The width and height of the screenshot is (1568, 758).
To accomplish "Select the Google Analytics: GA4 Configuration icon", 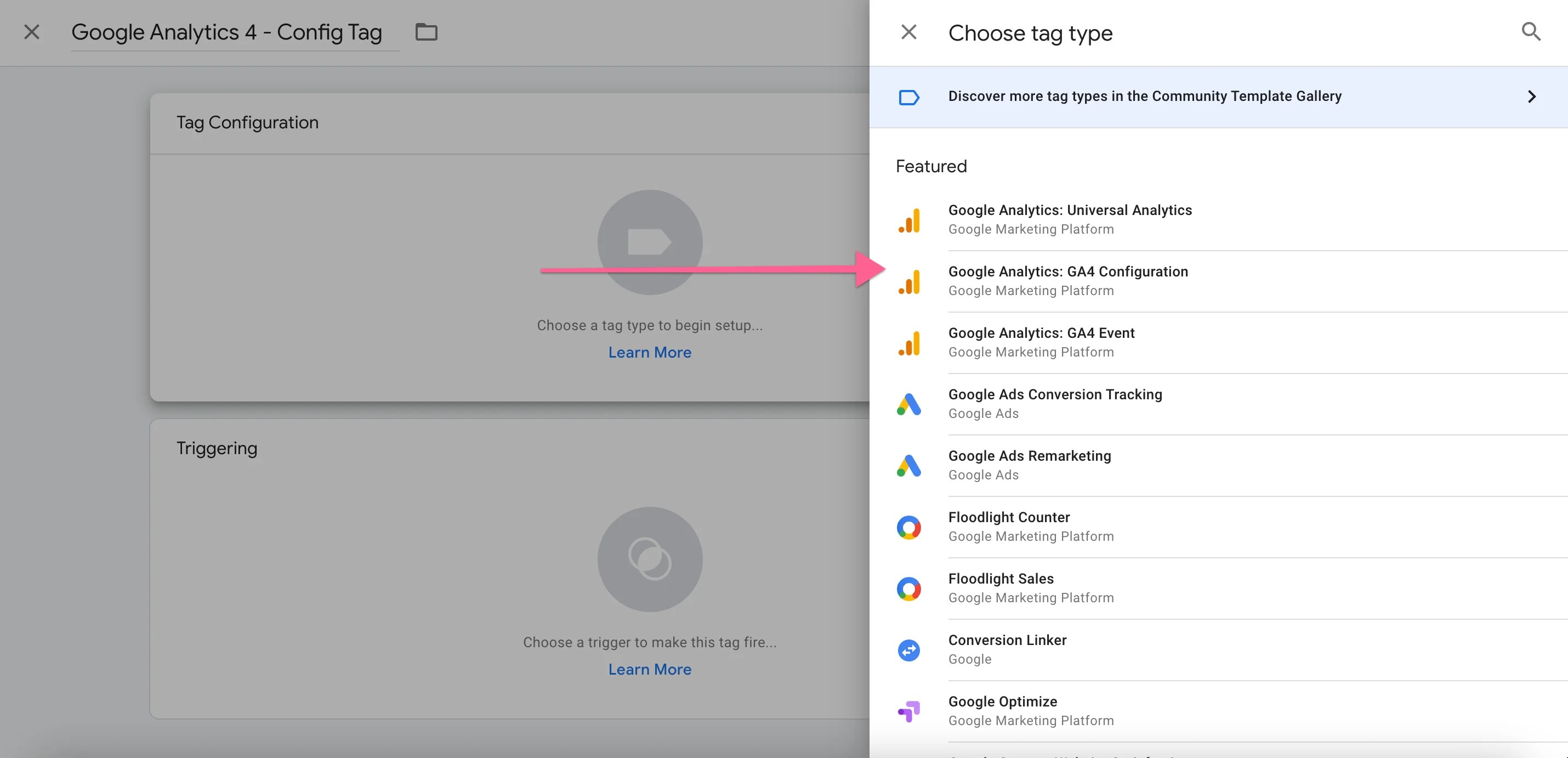I will click(x=910, y=281).
